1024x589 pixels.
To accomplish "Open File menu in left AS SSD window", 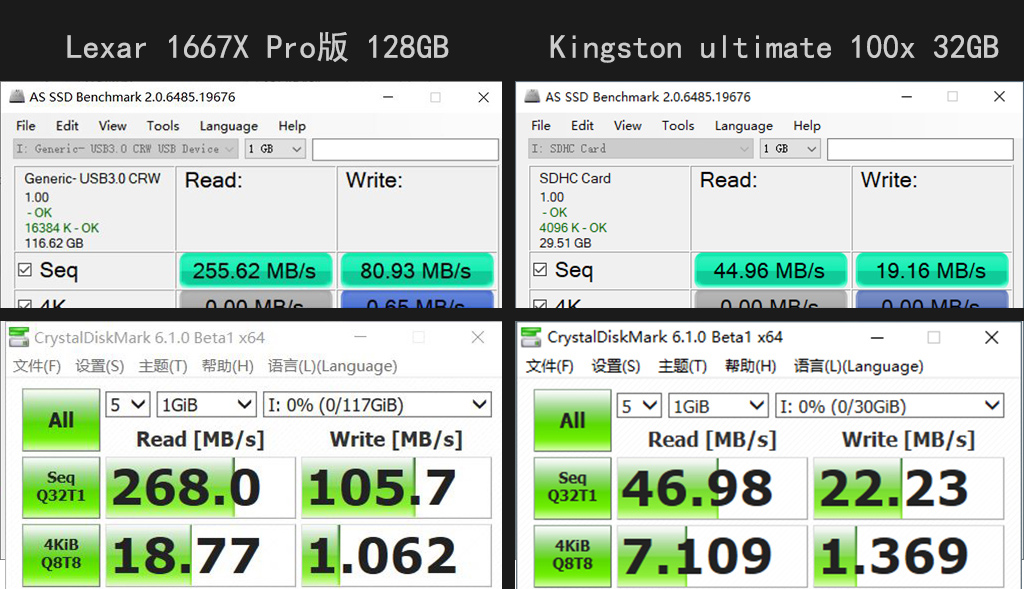I will (26, 125).
